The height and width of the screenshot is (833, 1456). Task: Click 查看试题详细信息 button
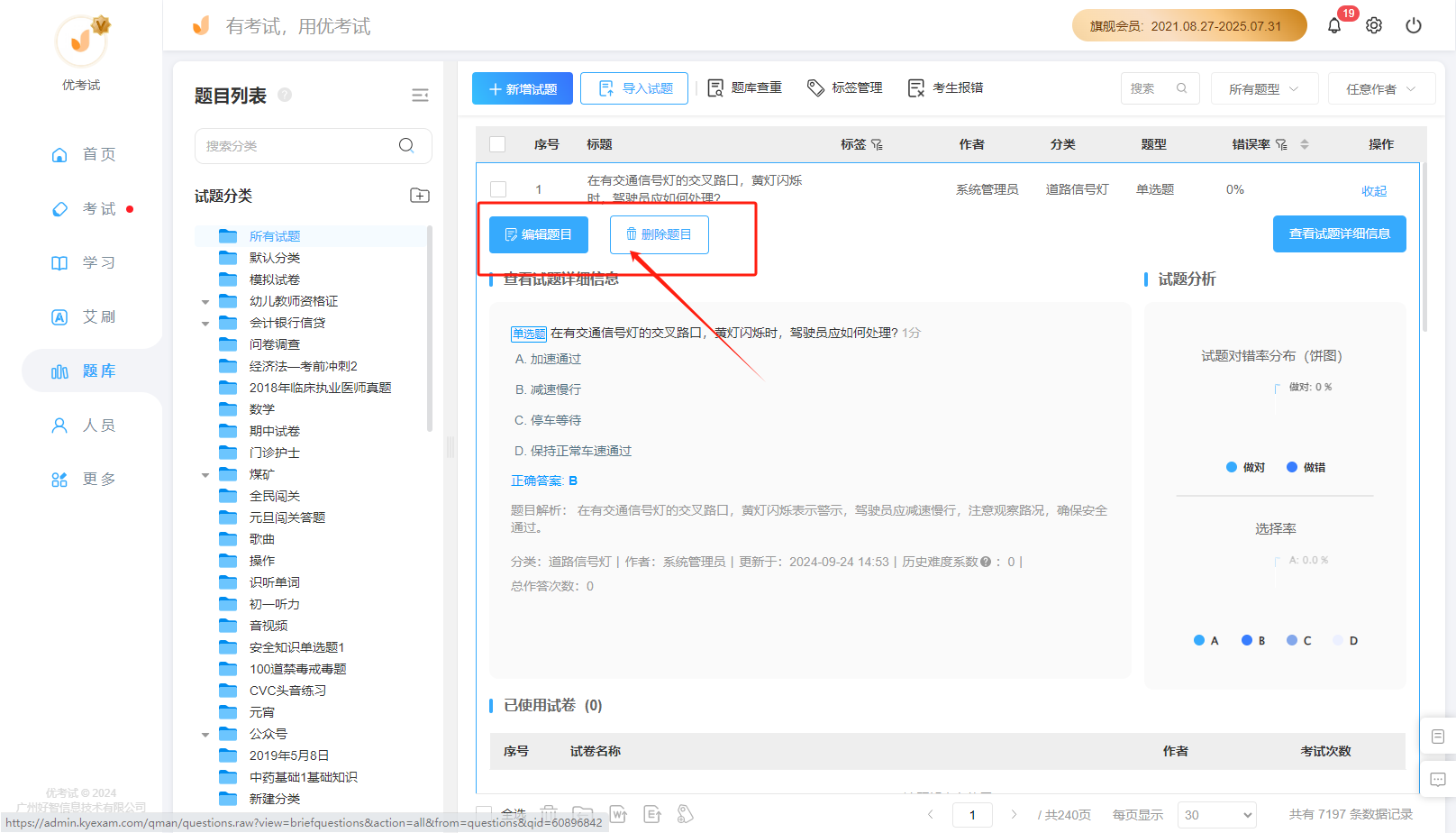point(1340,233)
